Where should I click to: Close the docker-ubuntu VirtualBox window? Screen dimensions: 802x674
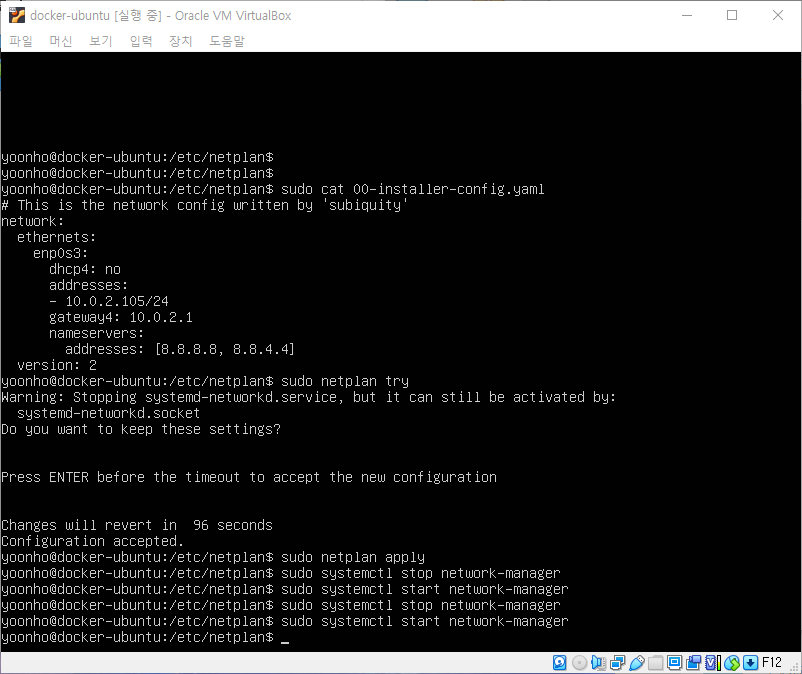pos(777,15)
